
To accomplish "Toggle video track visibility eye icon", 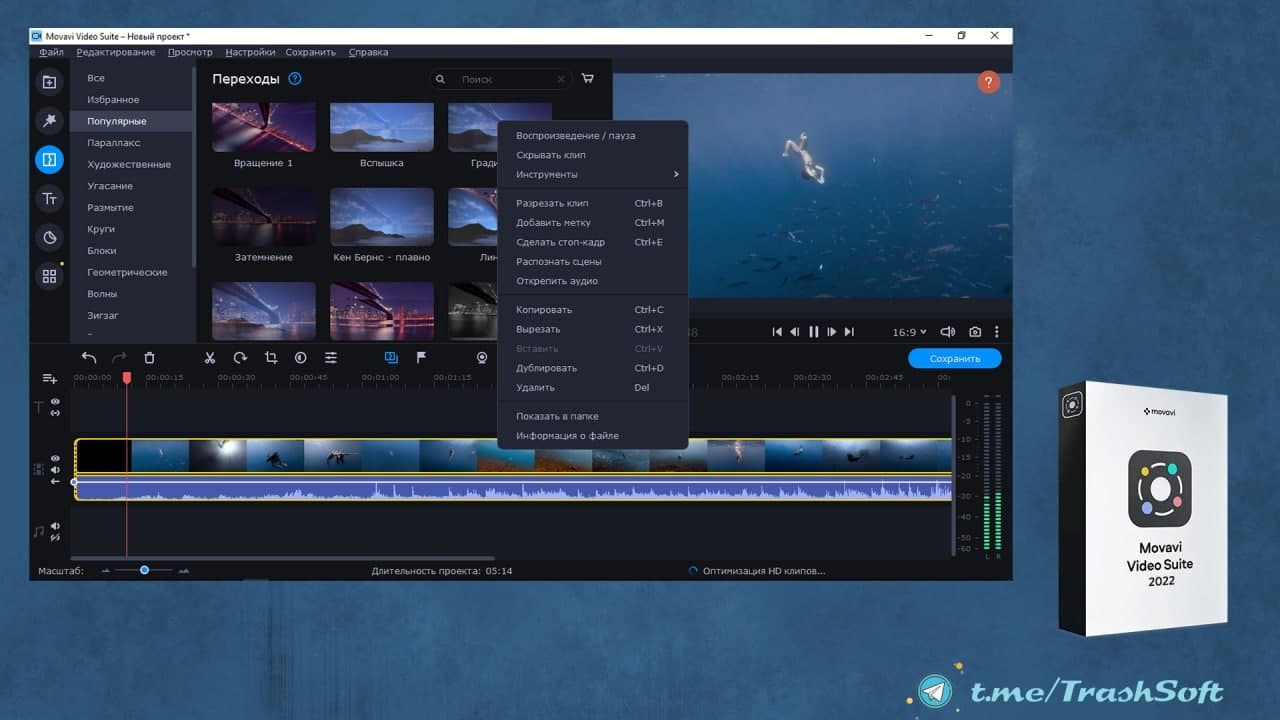I will click(55, 459).
